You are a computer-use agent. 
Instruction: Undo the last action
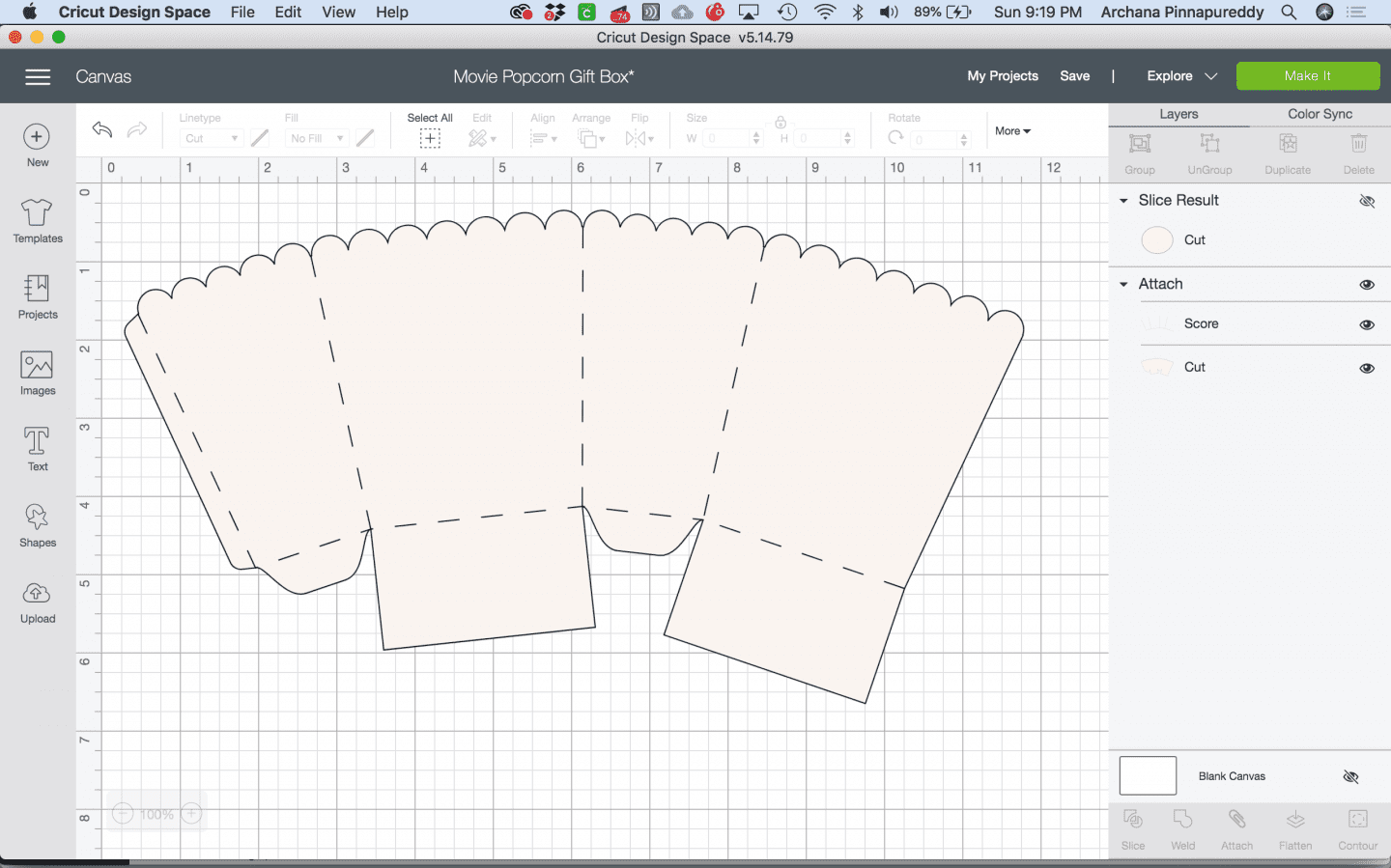102,129
